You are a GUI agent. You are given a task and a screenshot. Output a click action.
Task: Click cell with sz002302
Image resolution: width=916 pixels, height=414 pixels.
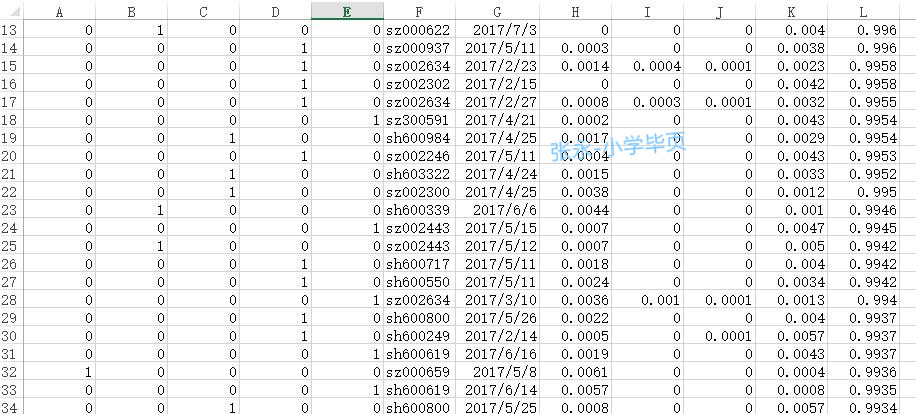click(x=419, y=84)
